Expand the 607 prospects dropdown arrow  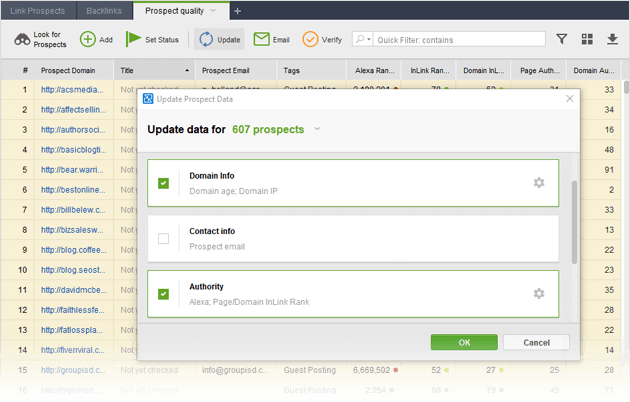point(318,130)
